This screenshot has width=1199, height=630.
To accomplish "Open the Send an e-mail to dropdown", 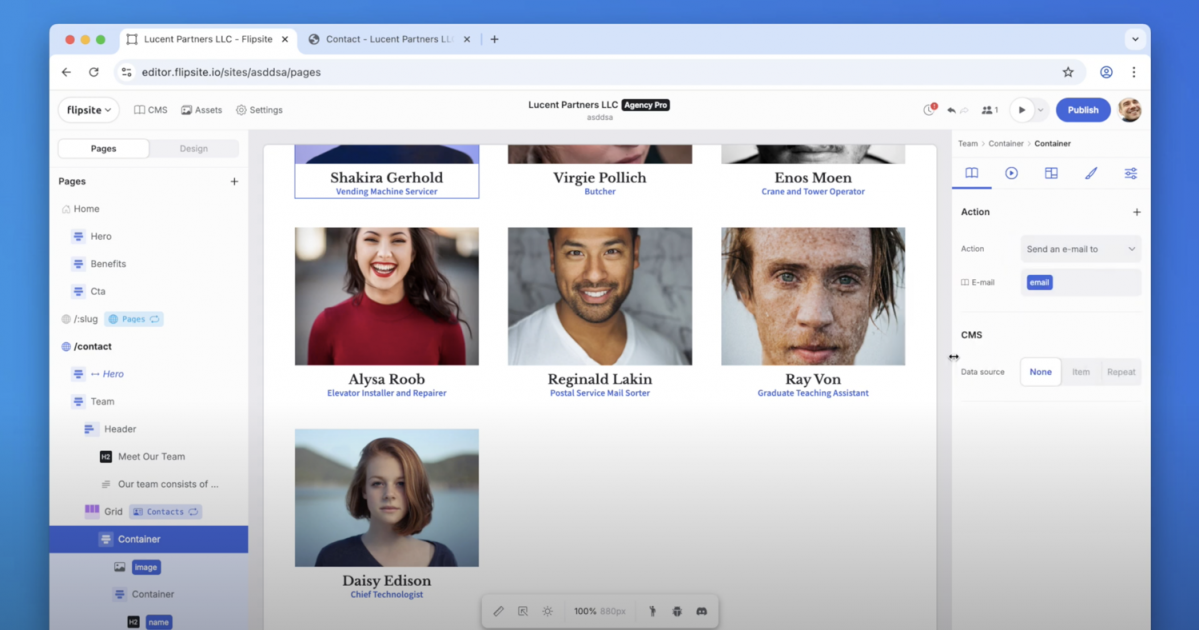I will pos(1080,249).
